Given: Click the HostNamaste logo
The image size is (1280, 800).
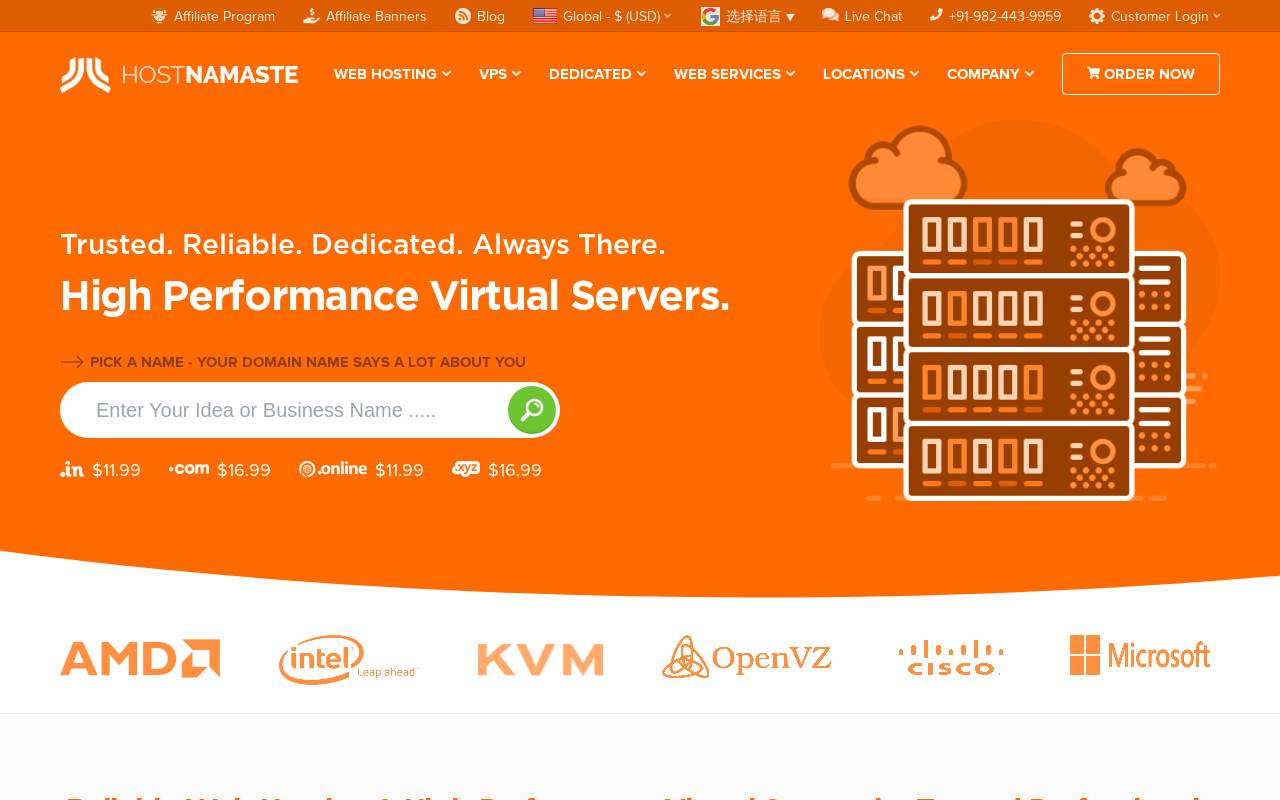Looking at the screenshot, I should pos(179,75).
